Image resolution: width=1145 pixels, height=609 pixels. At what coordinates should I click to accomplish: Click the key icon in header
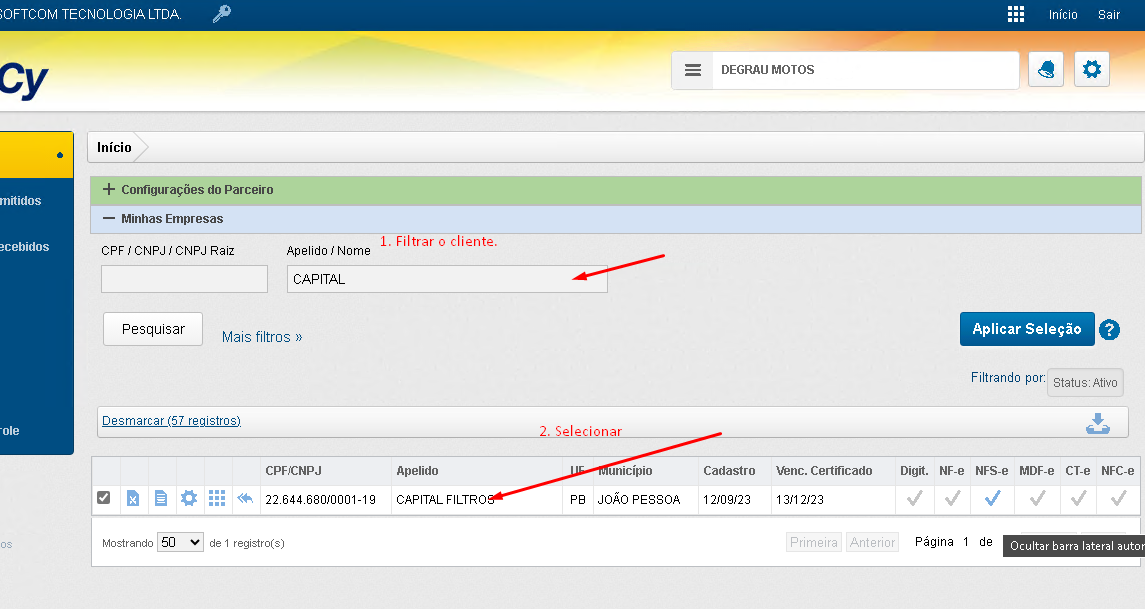(x=221, y=14)
